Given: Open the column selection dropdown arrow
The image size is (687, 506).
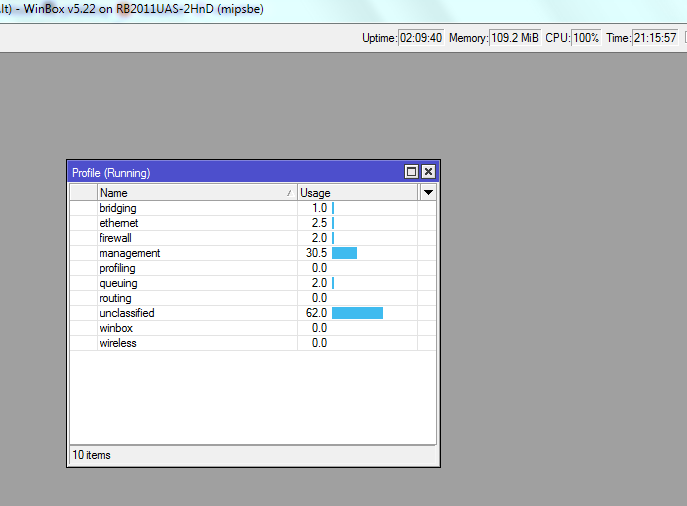Looking at the screenshot, I should [x=428, y=193].
